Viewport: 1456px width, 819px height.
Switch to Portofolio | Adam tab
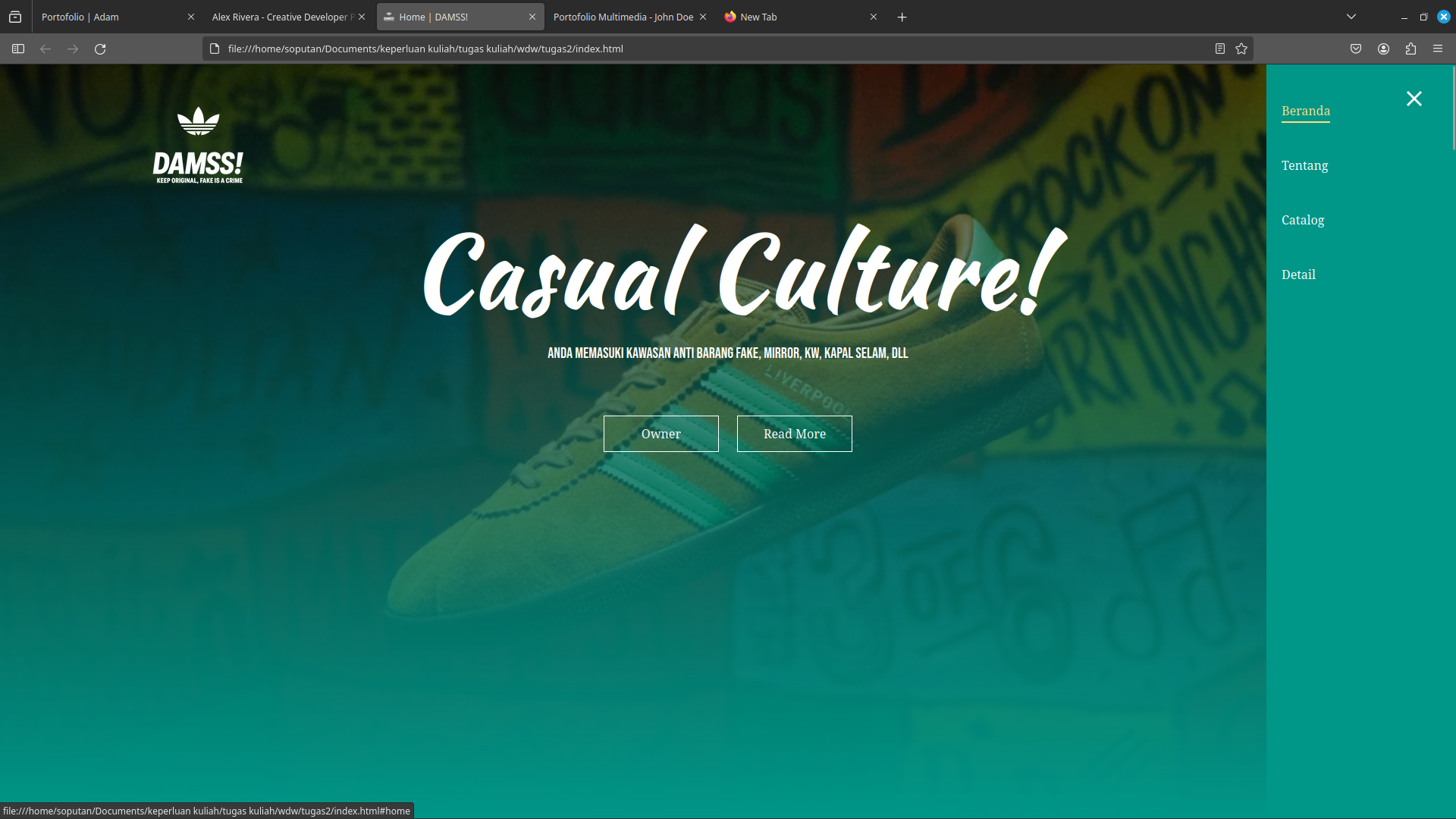(106, 17)
